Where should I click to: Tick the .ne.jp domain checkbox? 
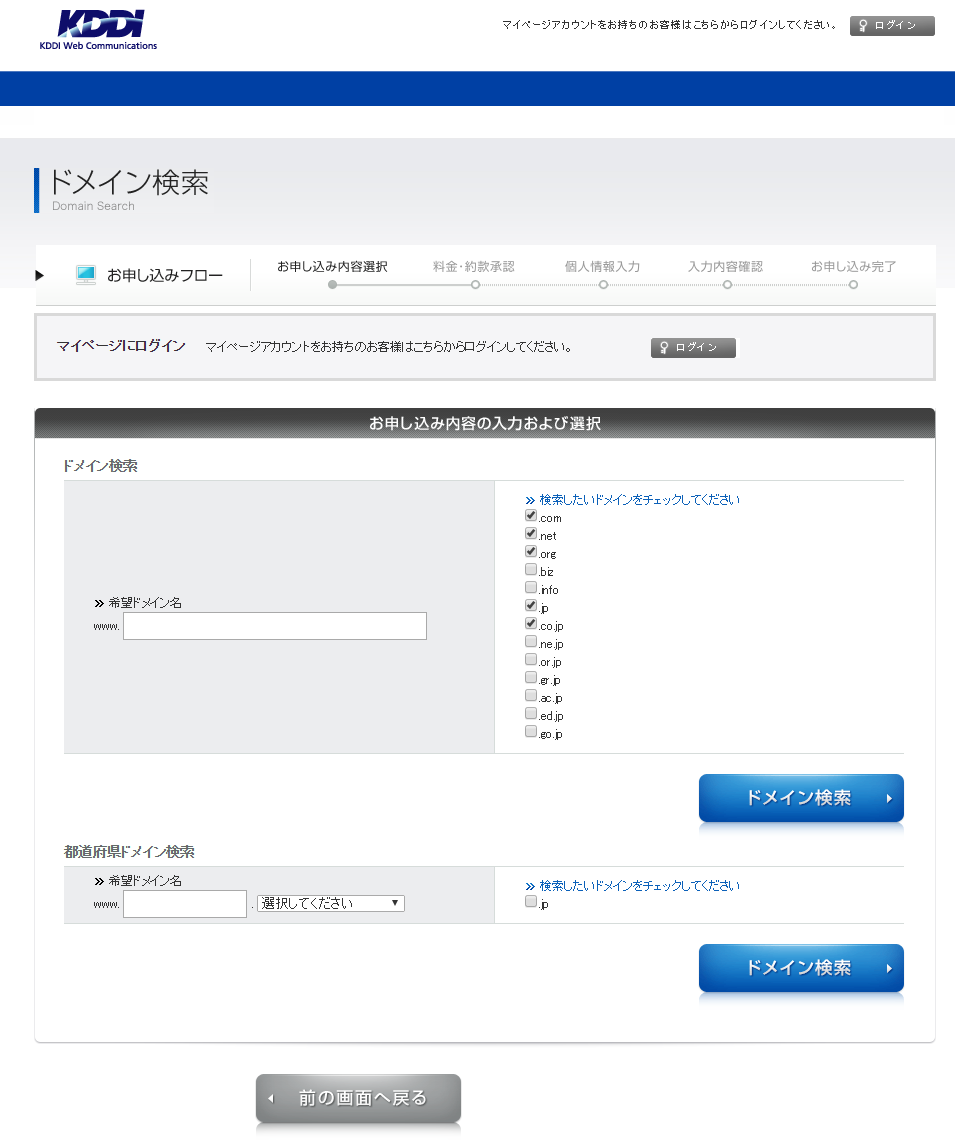click(x=531, y=642)
